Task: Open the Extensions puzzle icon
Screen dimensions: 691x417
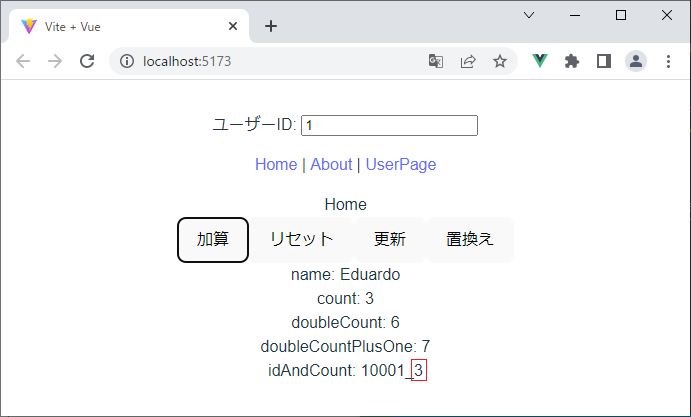Action: (x=572, y=61)
